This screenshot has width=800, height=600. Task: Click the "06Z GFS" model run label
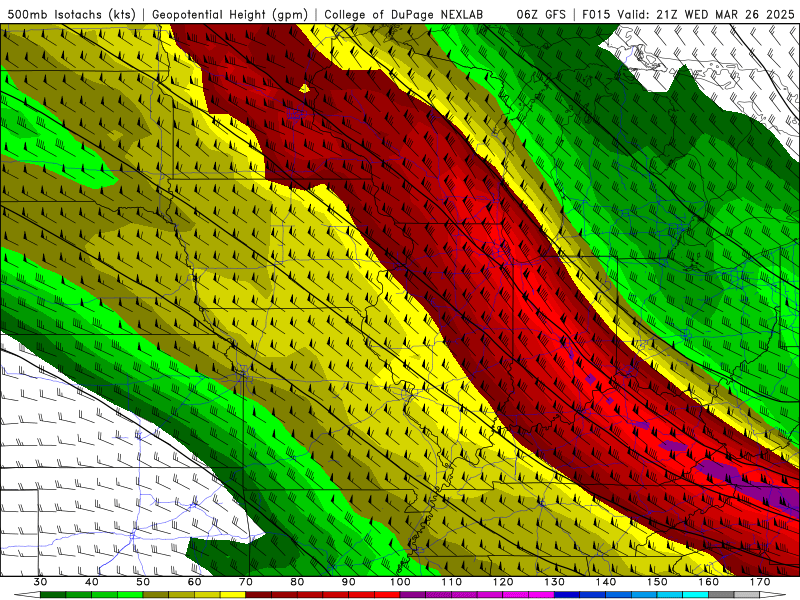pyautogui.click(x=541, y=15)
